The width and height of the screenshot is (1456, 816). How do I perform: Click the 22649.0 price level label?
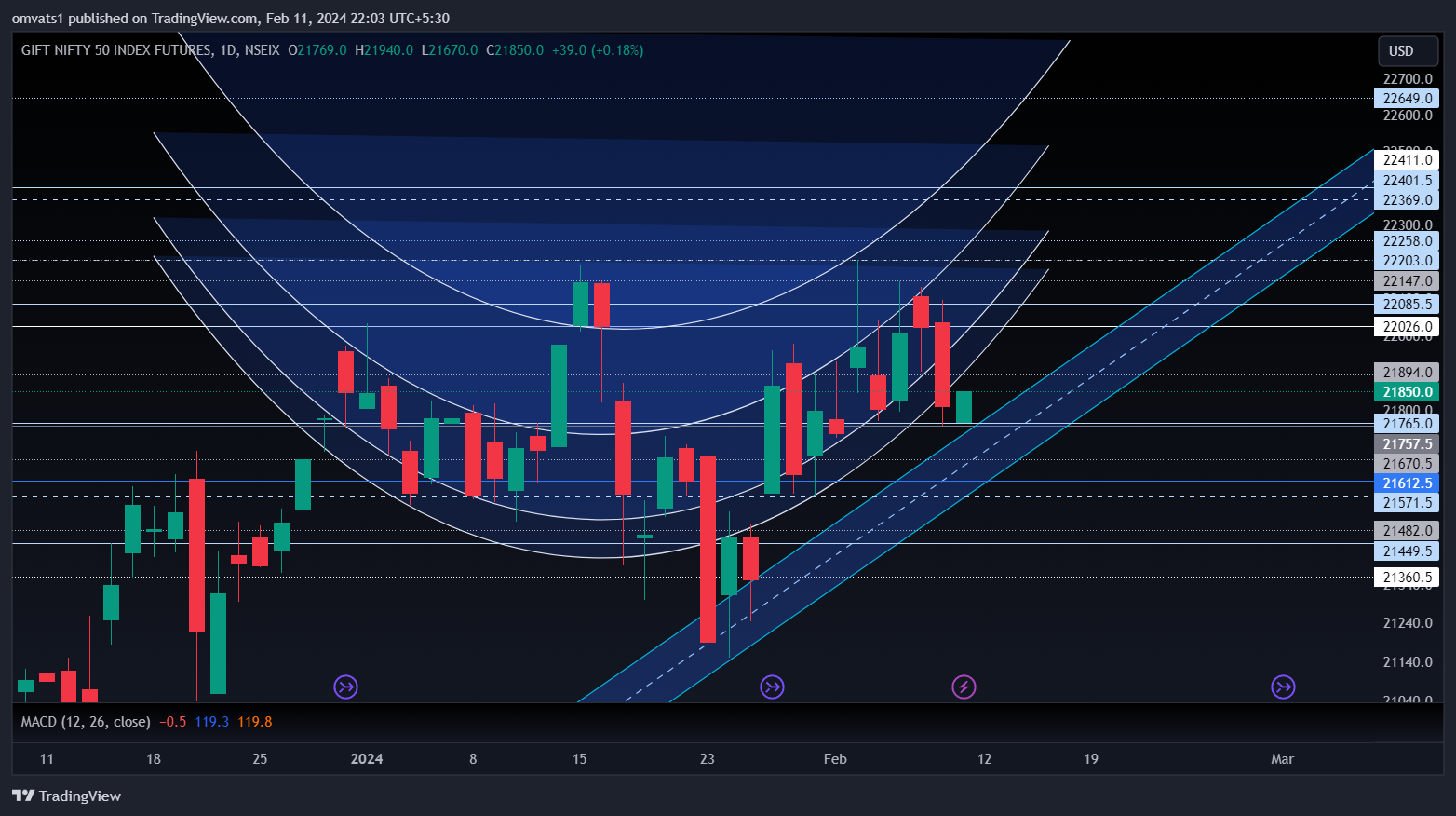[x=1407, y=99]
